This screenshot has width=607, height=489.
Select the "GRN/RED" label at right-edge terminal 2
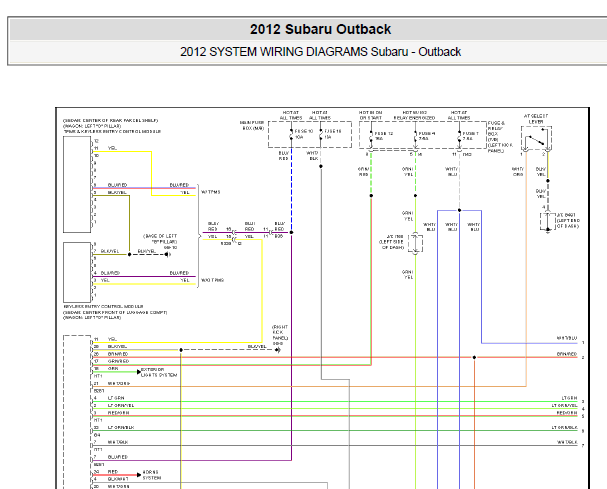(x=567, y=354)
